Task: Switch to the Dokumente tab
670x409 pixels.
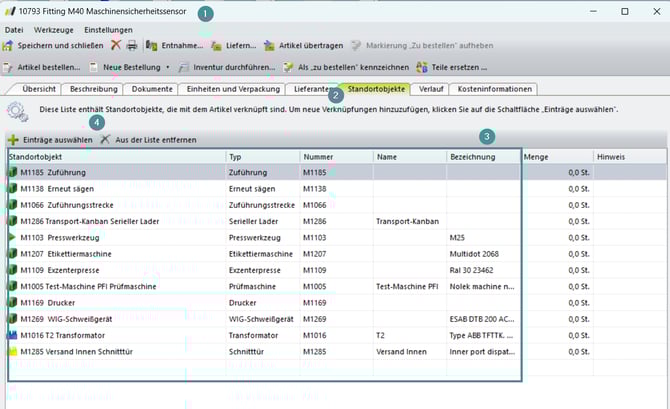Action: point(152,89)
